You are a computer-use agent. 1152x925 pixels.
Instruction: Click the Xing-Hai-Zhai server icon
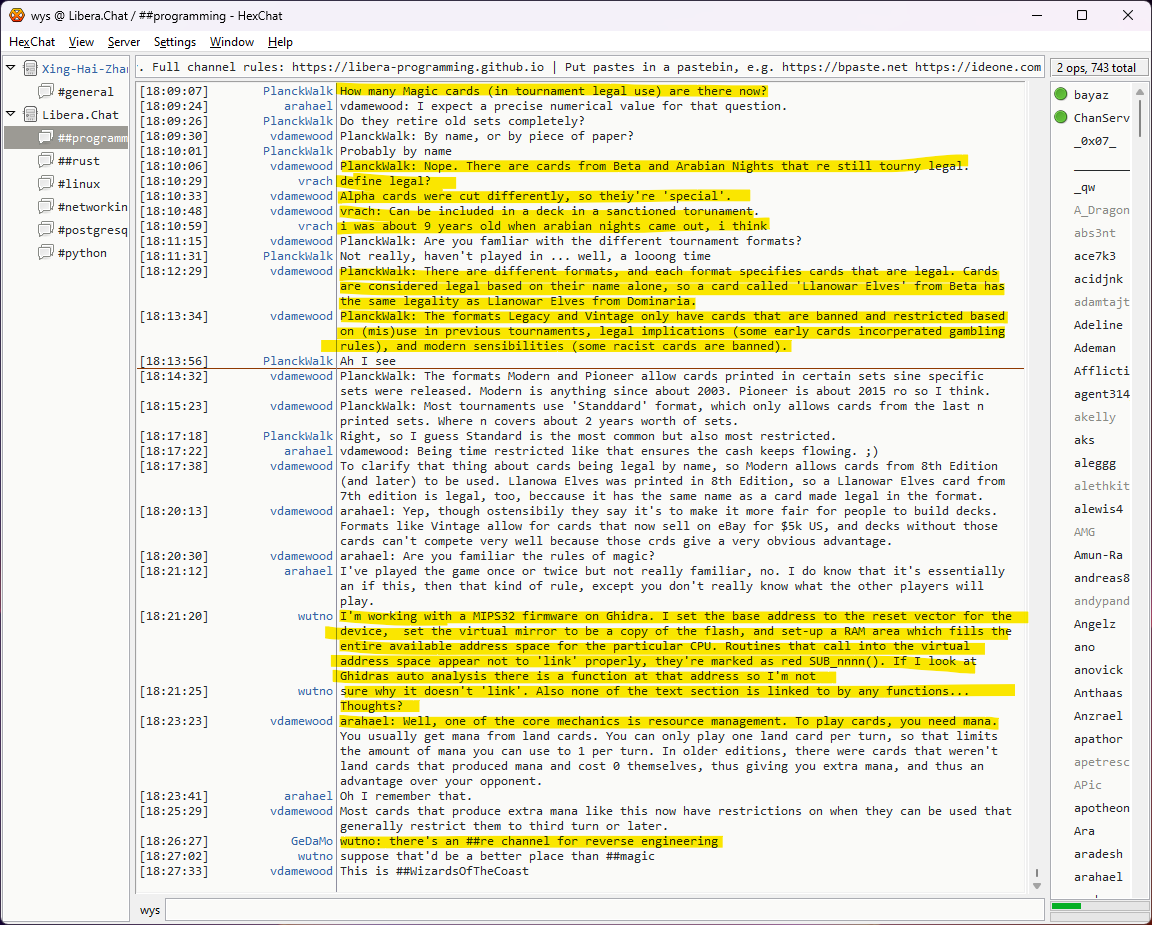coord(30,69)
